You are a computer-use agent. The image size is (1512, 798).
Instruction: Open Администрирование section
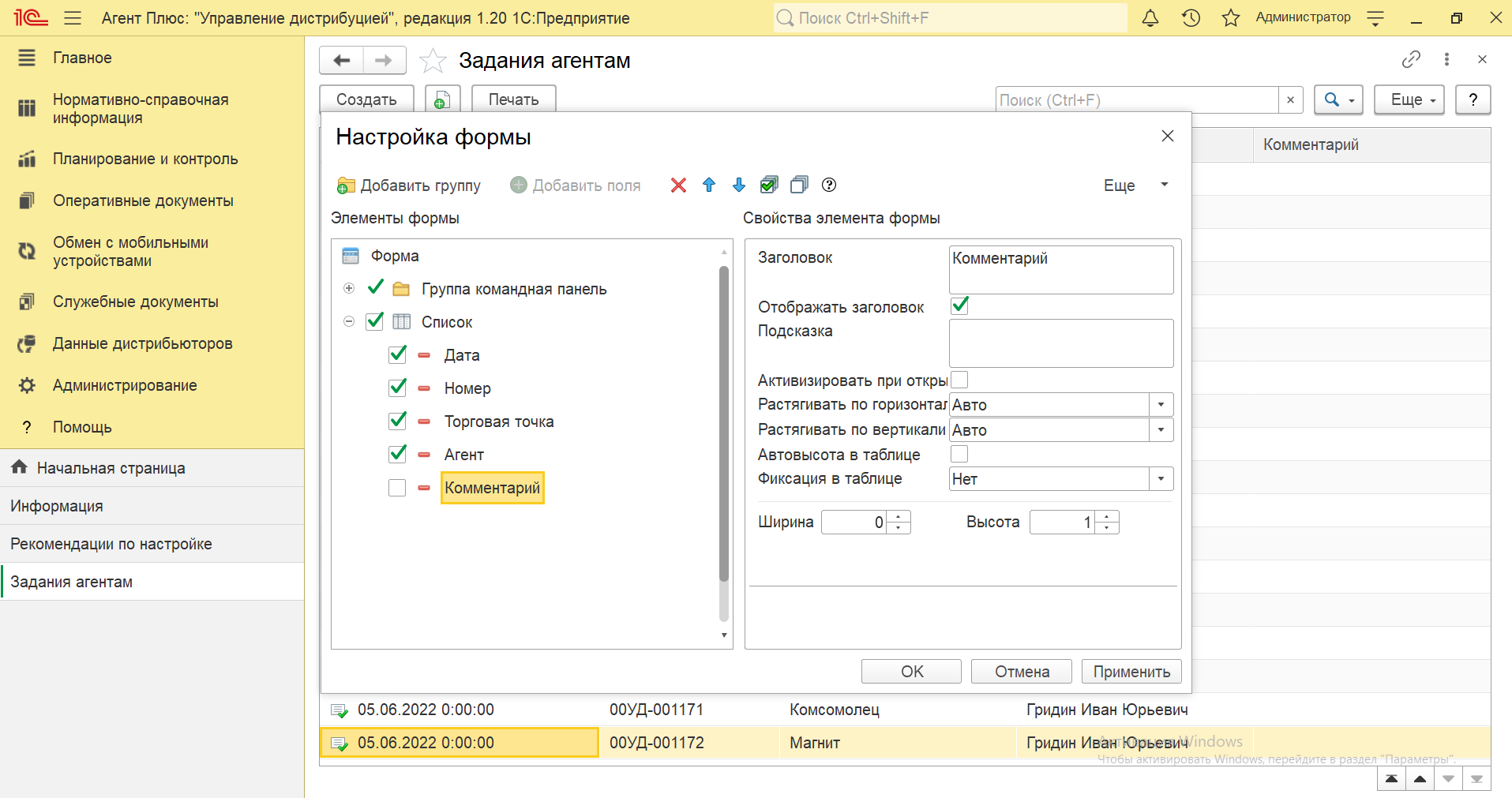coord(125,385)
